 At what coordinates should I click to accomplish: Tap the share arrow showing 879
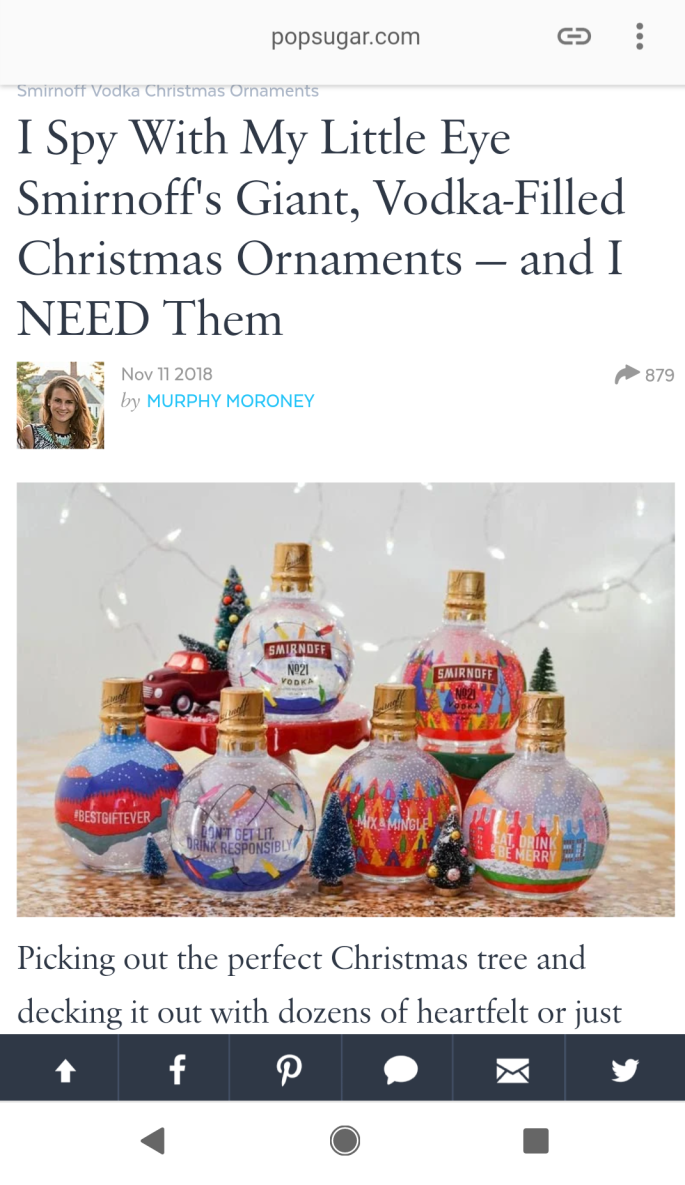[x=644, y=375]
